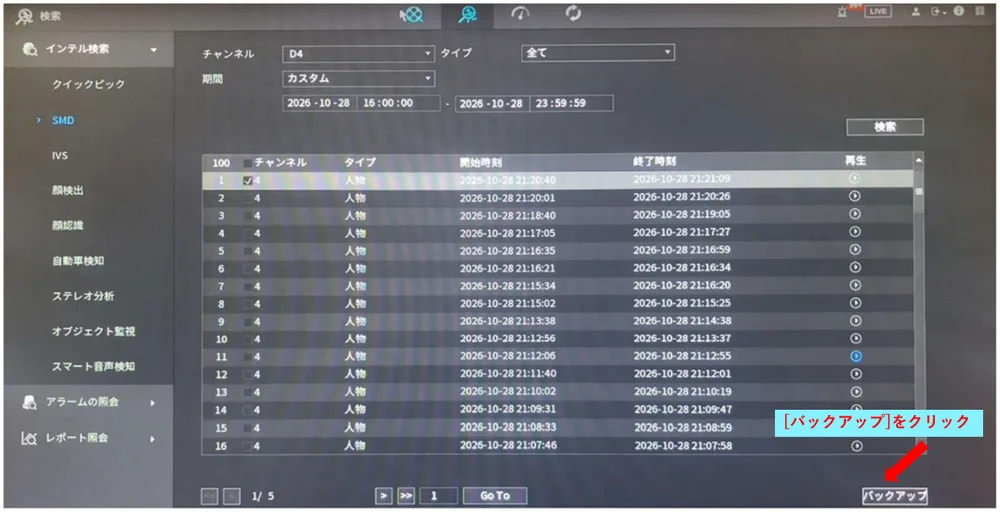Image resolution: width=1000 pixels, height=512 pixels.
Task: Open the logout menu icon
Action: [x=938, y=11]
